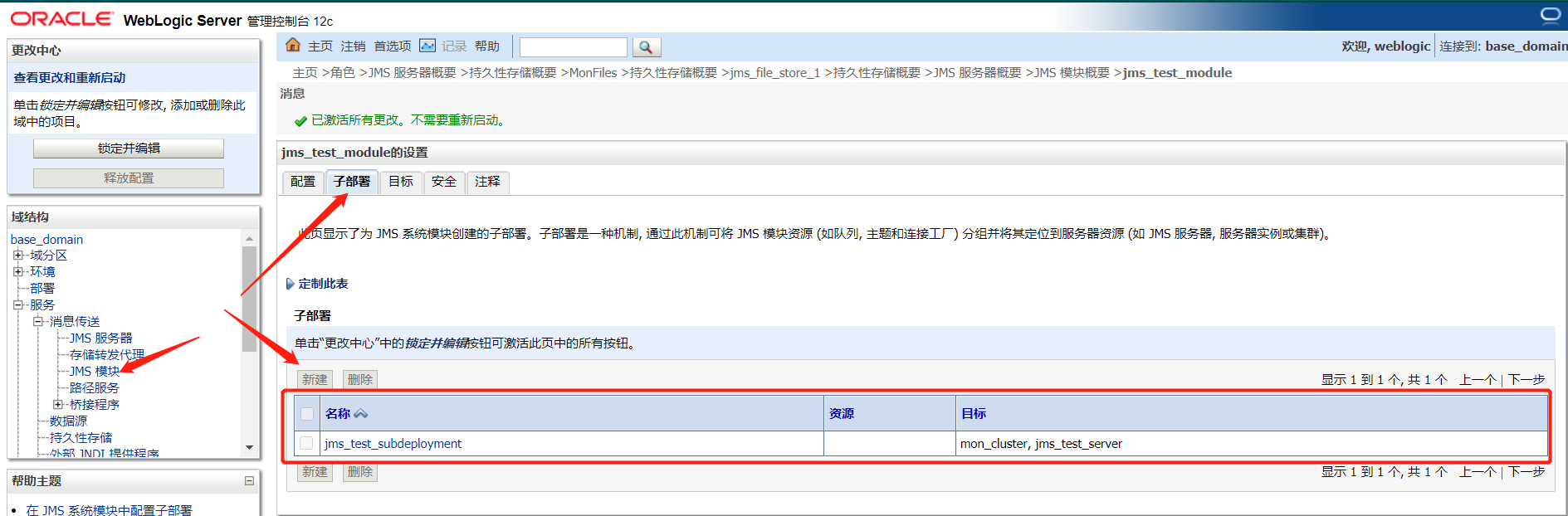The width and height of the screenshot is (1568, 516).
Task: Switch to the 注释 tab
Action: click(488, 182)
